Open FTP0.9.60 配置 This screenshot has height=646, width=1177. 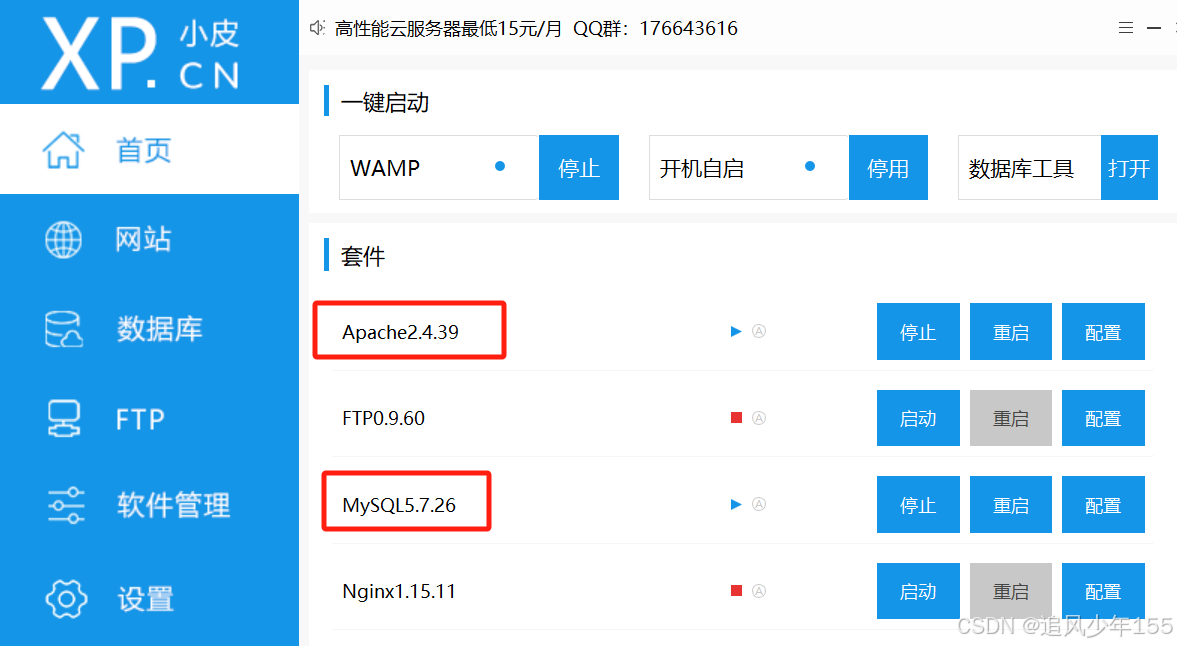[x=1103, y=418]
